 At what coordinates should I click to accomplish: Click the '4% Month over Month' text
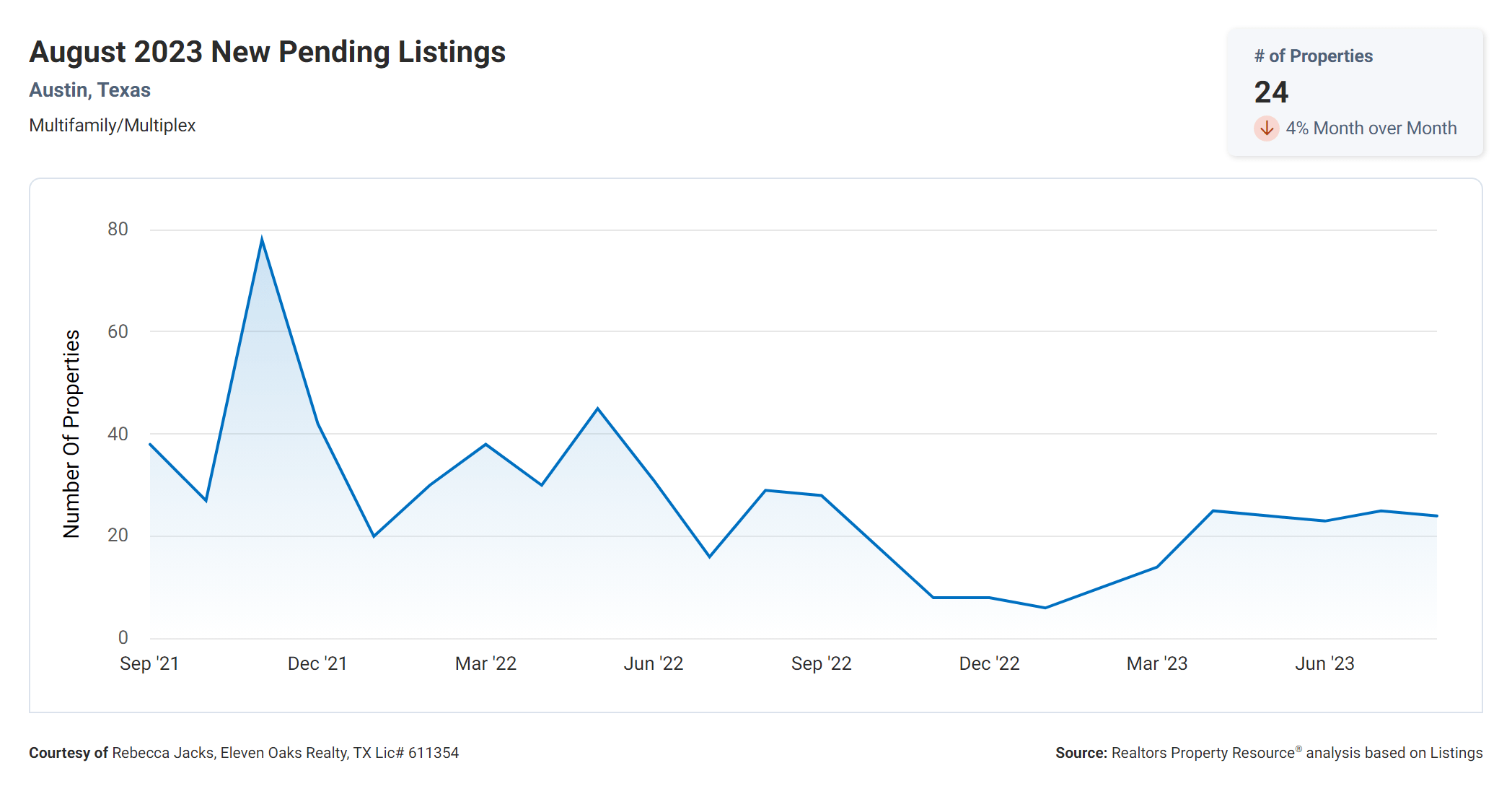click(x=1371, y=128)
